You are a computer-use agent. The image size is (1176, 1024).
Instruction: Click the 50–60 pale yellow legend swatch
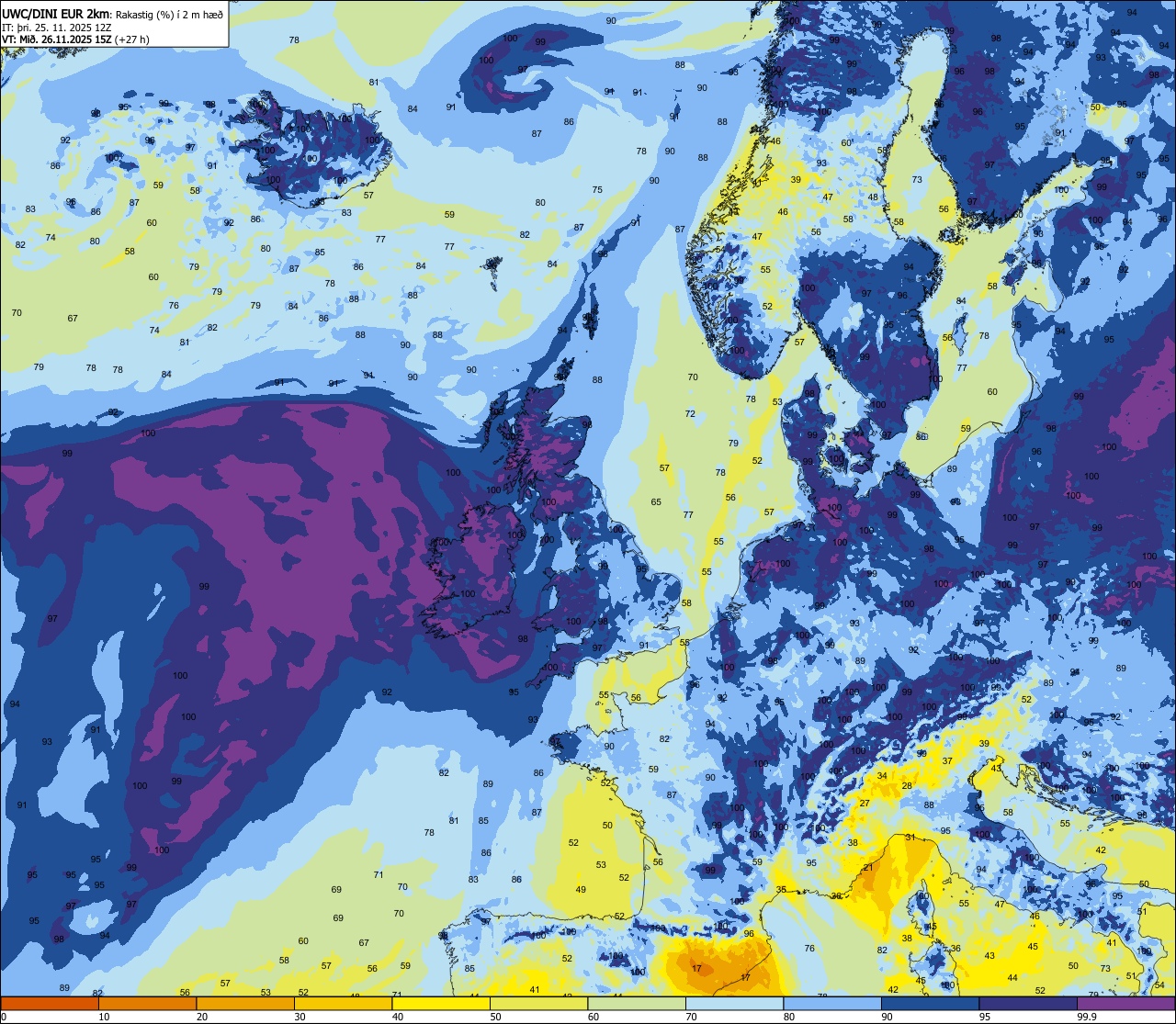click(x=538, y=1003)
